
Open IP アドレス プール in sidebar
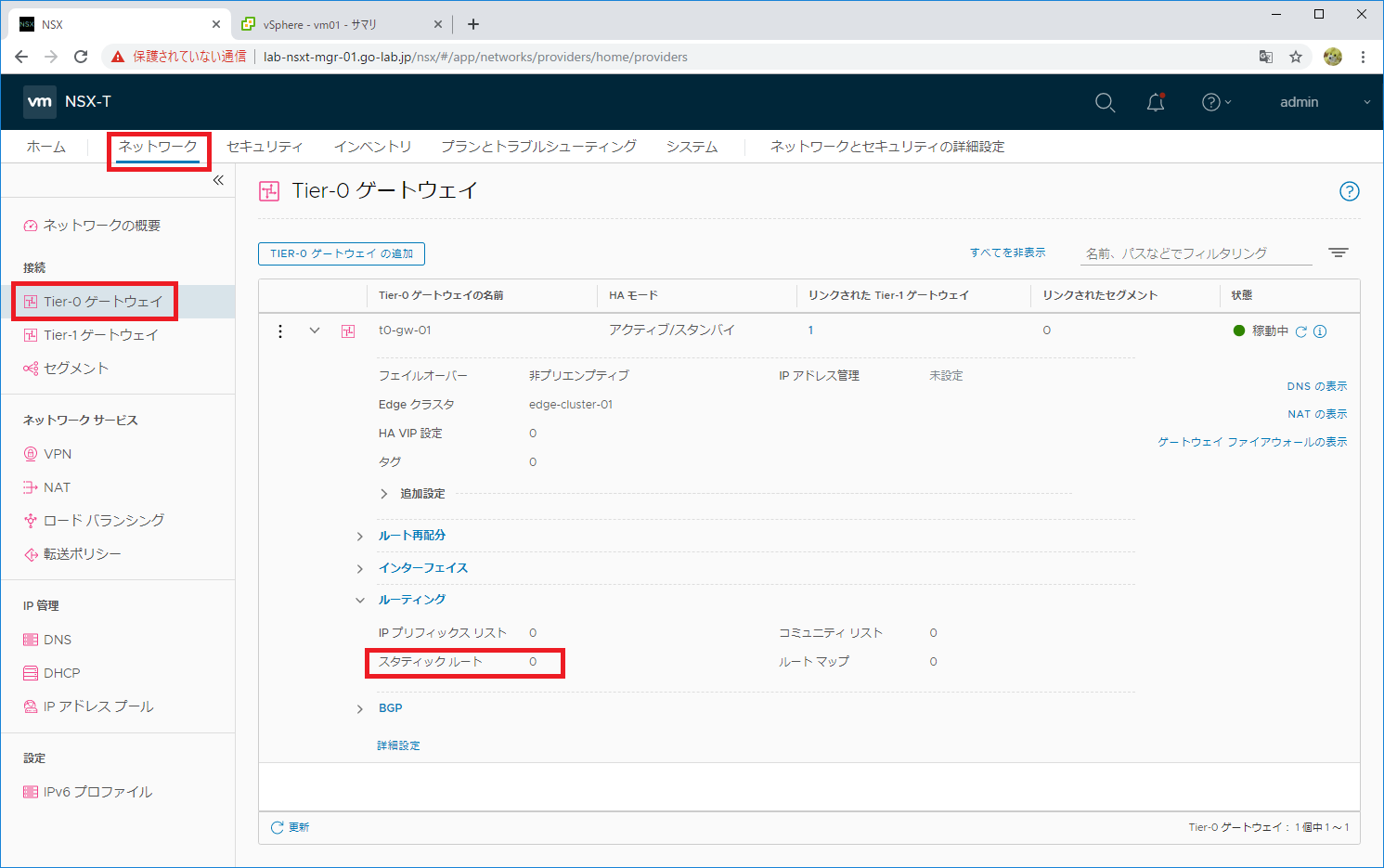(x=97, y=706)
